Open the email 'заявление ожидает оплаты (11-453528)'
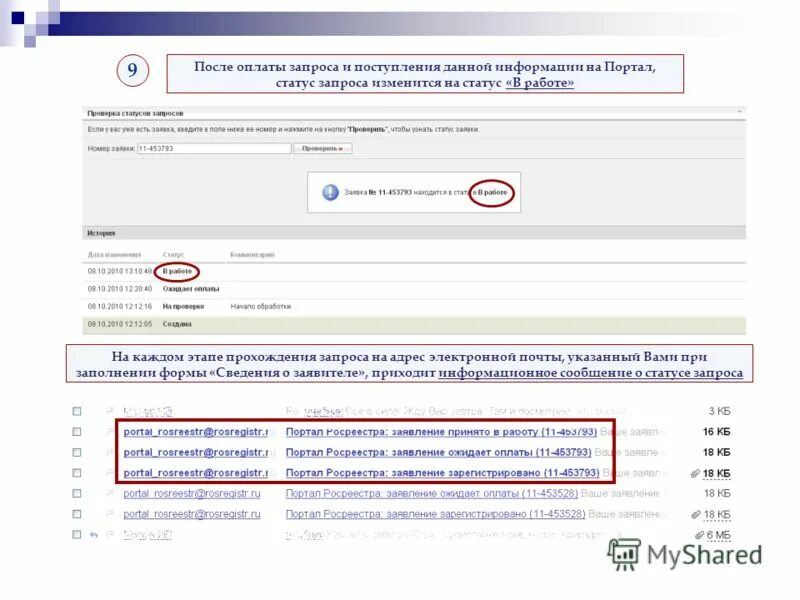 point(432,493)
